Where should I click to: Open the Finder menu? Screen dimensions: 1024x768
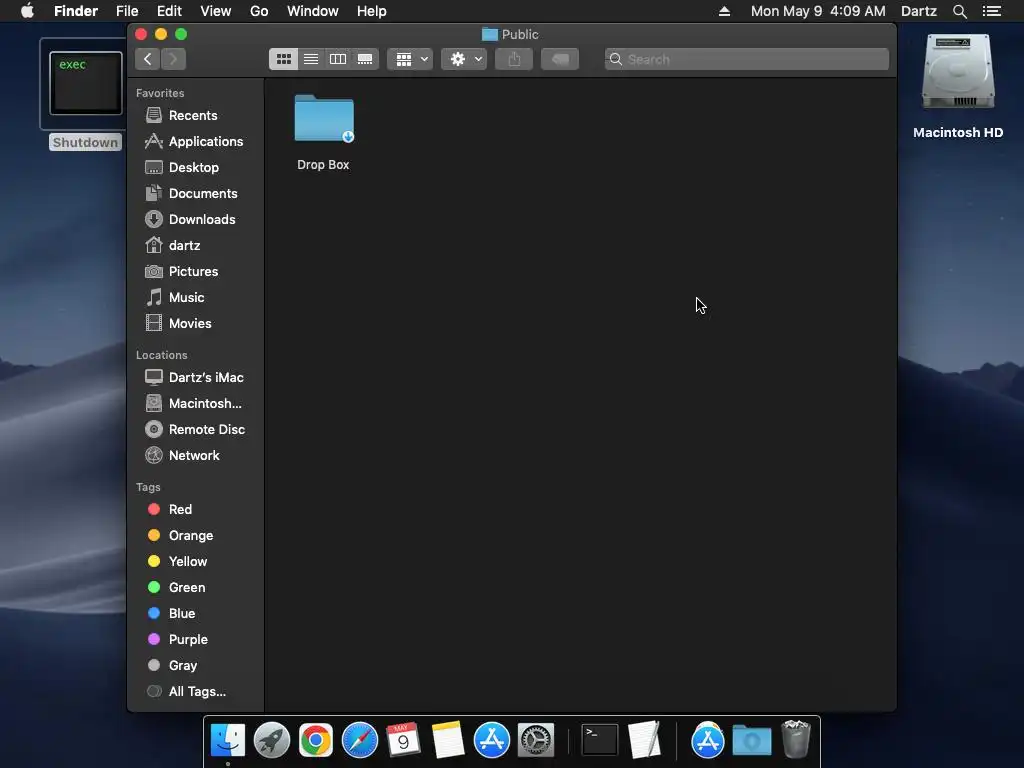(76, 11)
